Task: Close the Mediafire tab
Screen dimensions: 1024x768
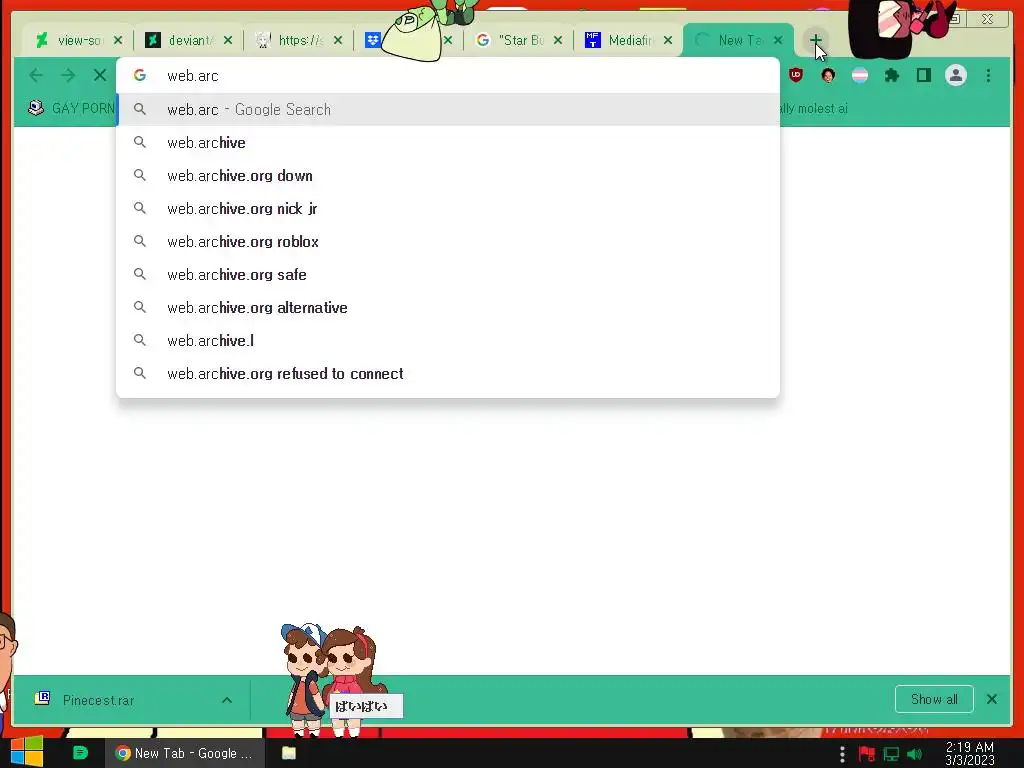Action: coord(667,40)
